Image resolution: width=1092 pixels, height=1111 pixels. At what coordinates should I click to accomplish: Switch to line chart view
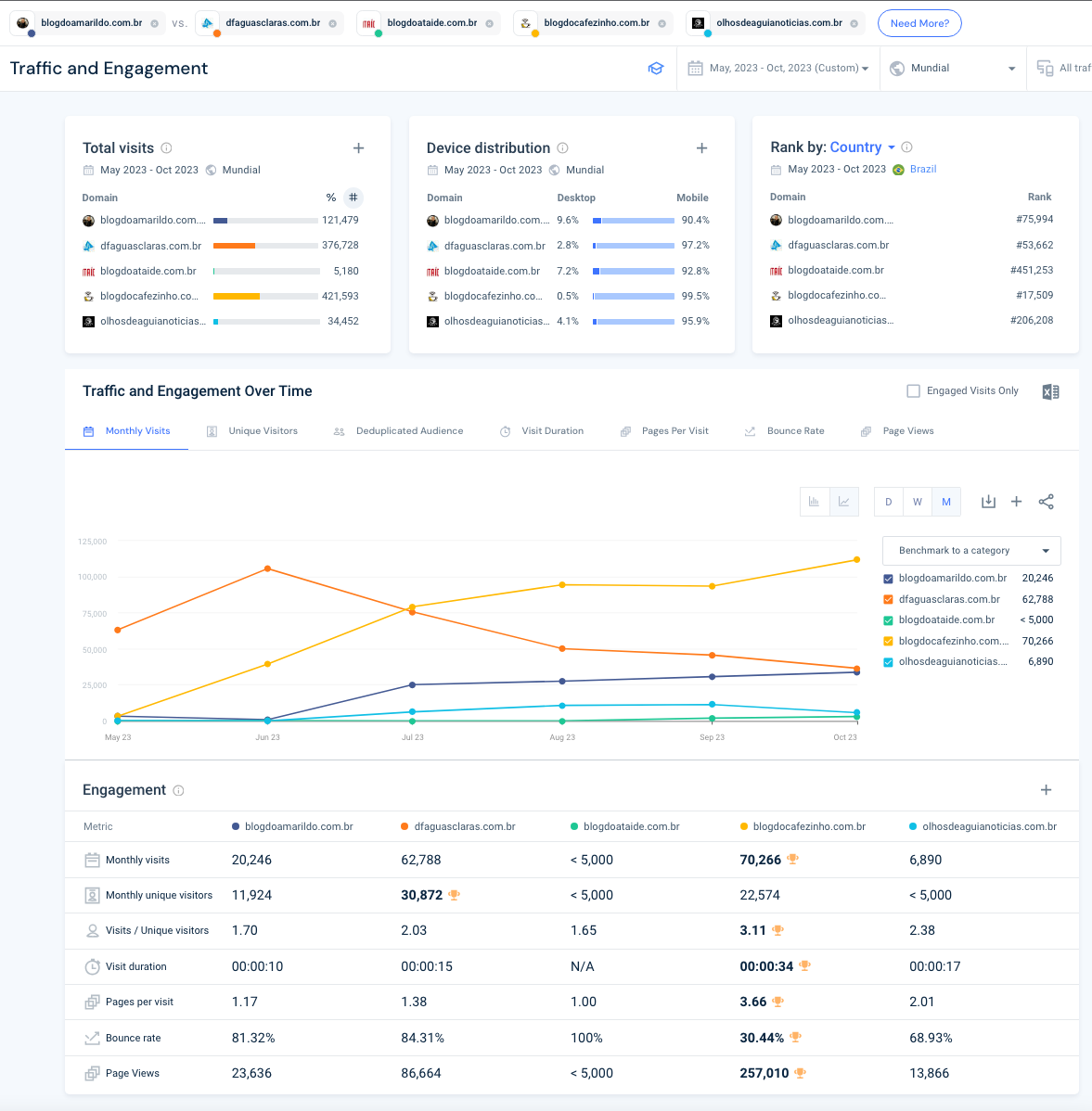coord(844,502)
